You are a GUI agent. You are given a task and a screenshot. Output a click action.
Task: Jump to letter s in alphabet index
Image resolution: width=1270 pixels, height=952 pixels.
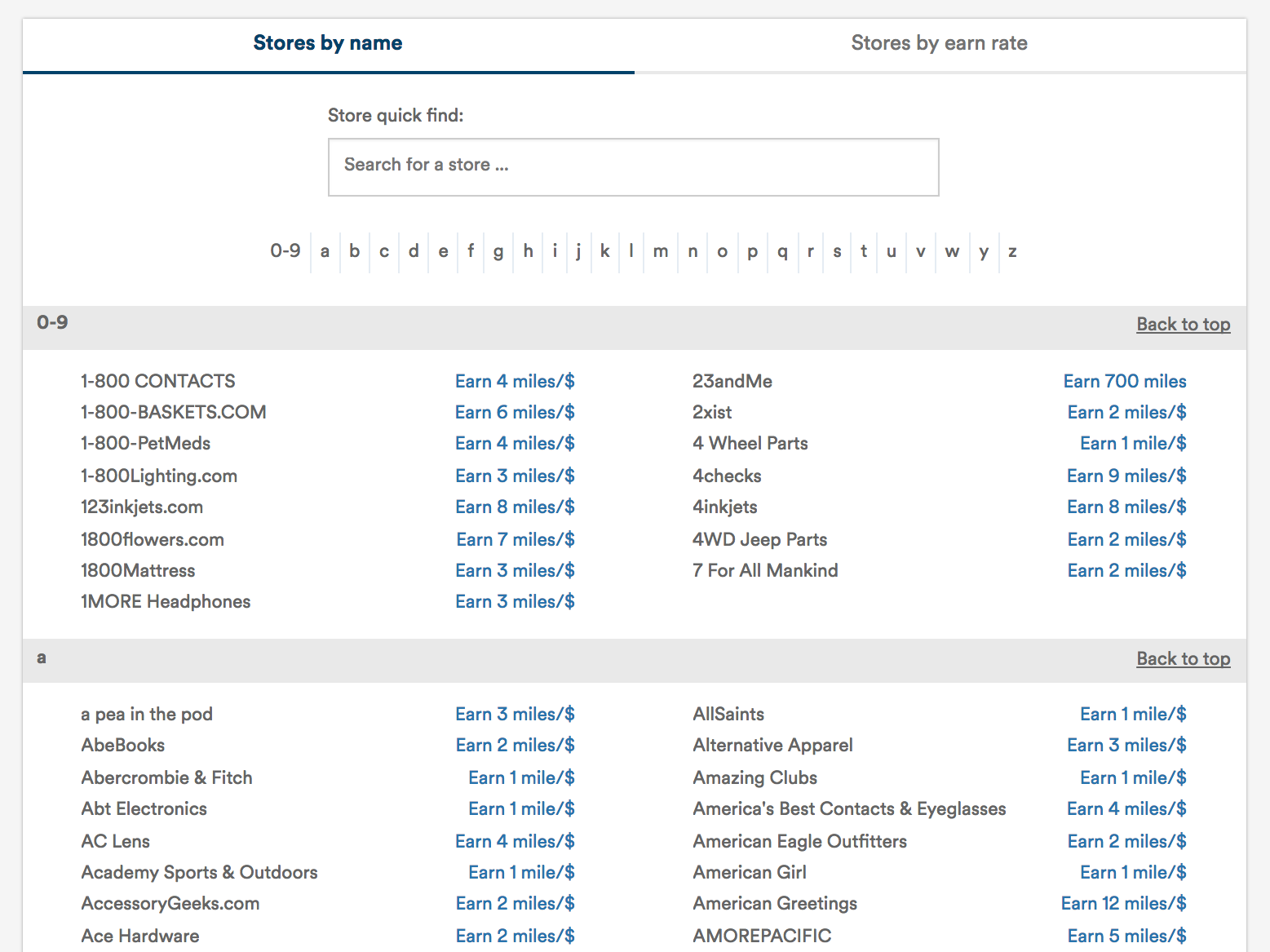[x=837, y=251]
